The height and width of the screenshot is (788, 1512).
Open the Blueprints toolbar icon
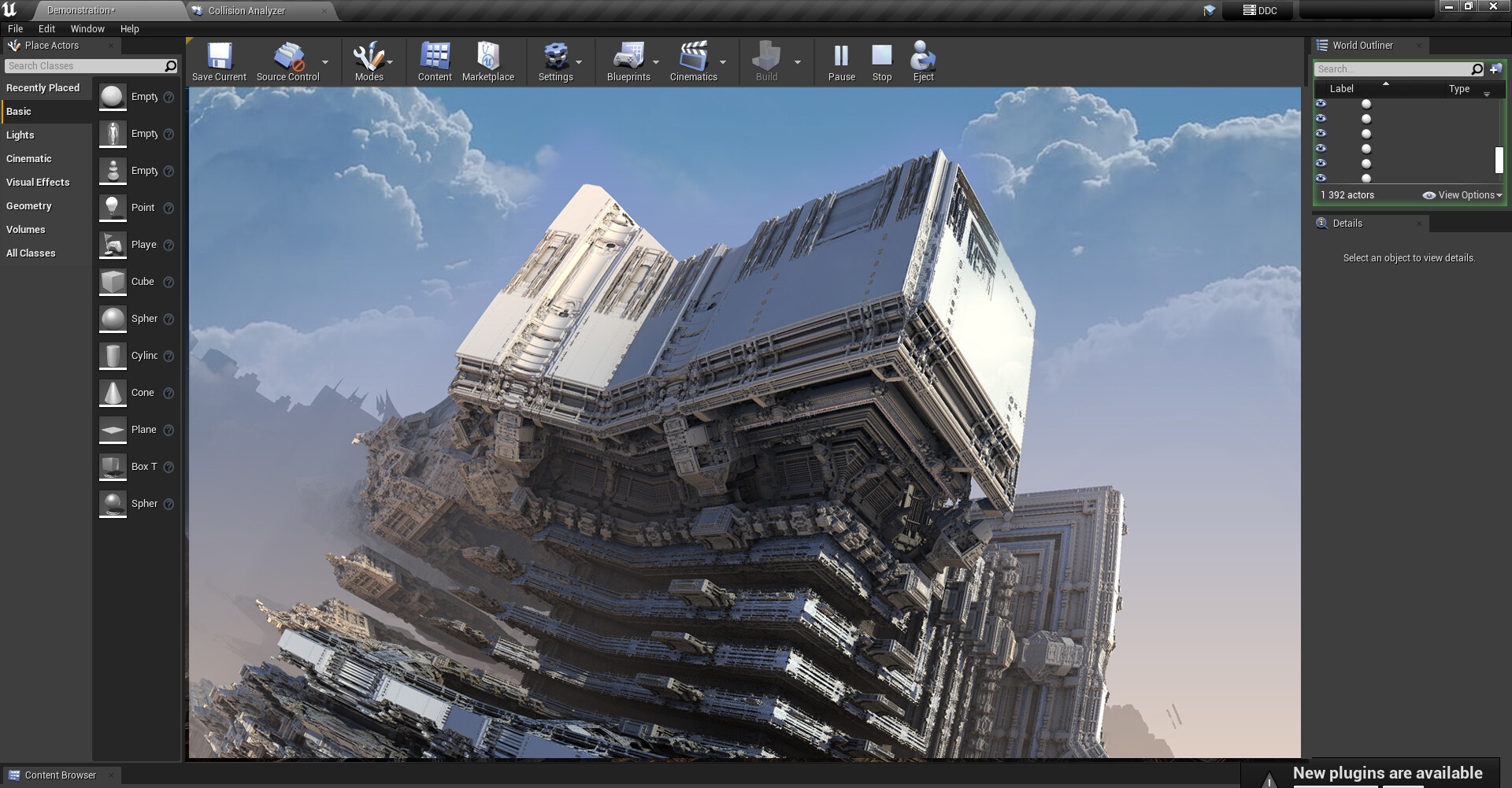(628, 57)
